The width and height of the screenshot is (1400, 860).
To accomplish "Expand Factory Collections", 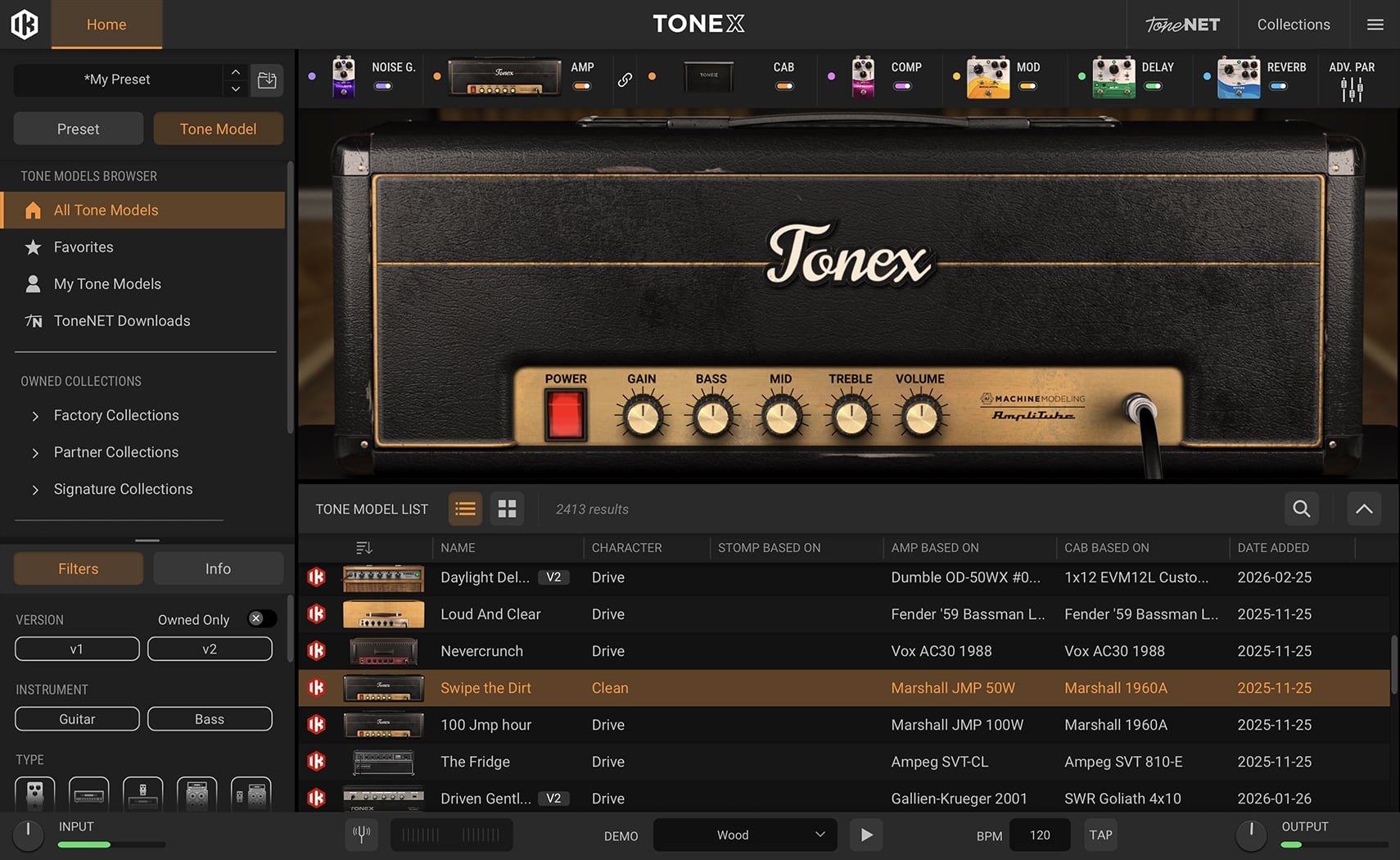I will 35,416.
